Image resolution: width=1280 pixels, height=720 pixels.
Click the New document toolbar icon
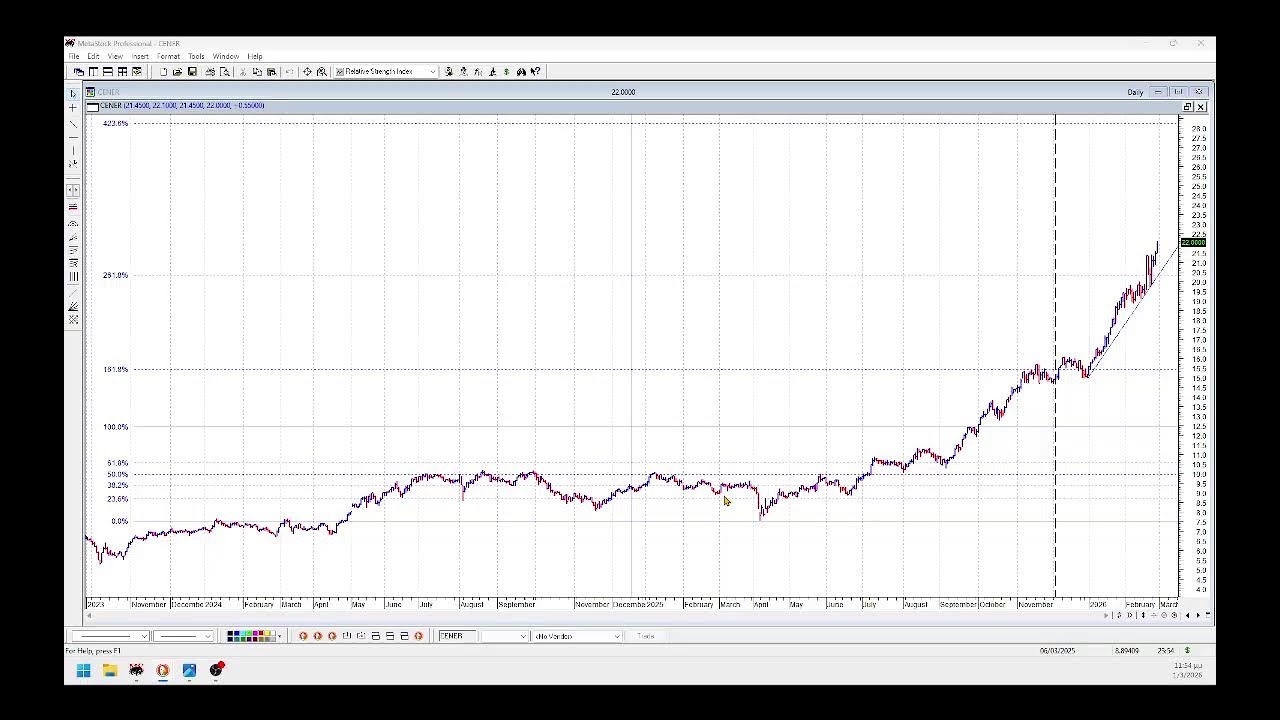coord(164,72)
